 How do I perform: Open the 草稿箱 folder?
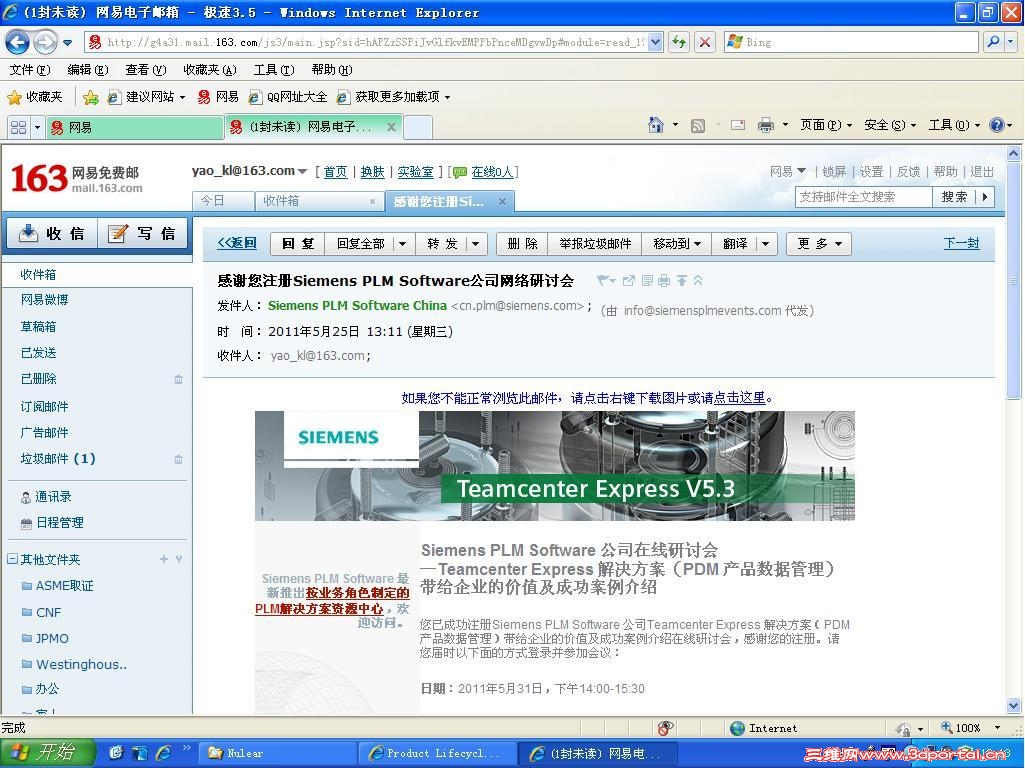point(38,327)
